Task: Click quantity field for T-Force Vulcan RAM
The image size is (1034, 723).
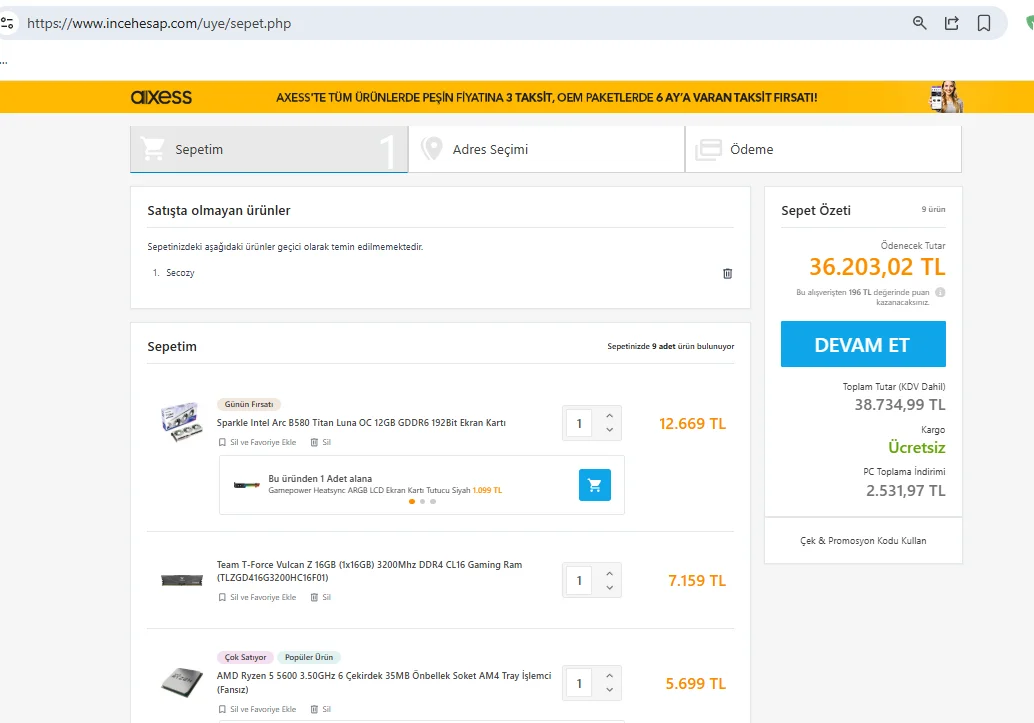Action: coord(580,581)
